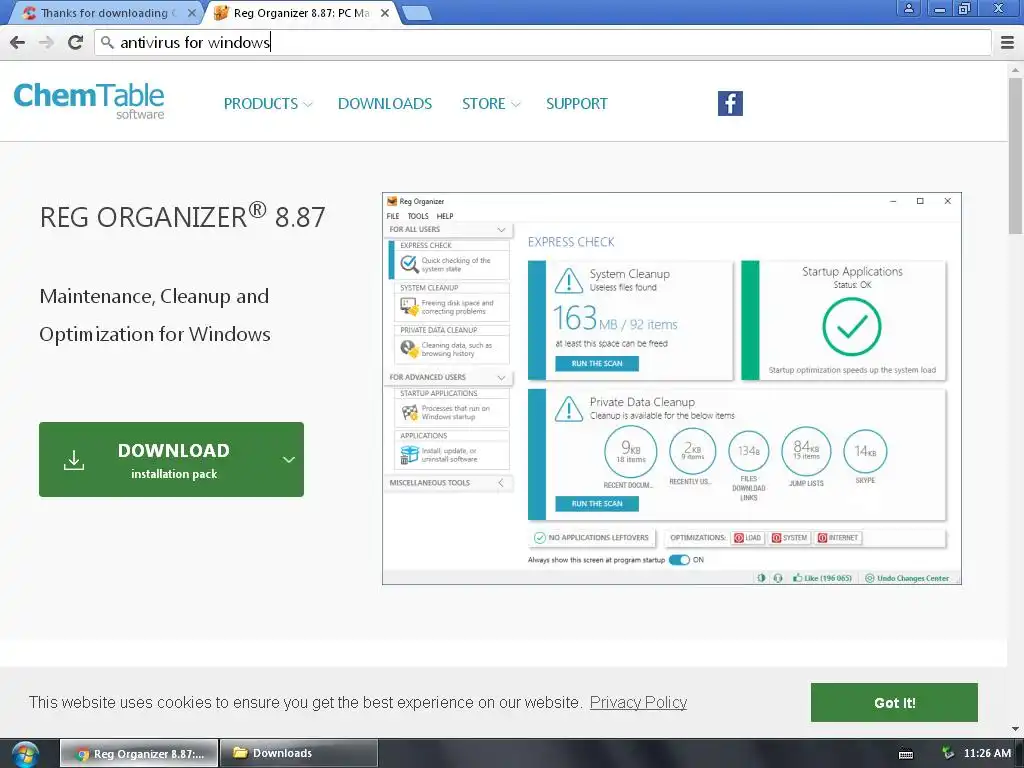Viewport: 1024px width, 768px height.
Task: Reload the page with refresh icon
Action: 75,42
